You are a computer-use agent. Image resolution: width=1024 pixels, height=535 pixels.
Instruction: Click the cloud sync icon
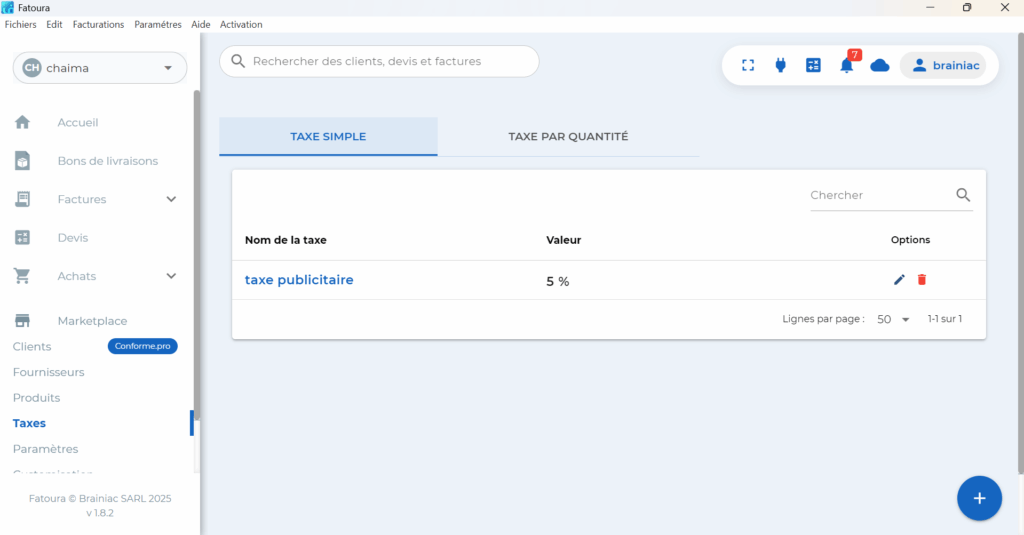[880, 65]
